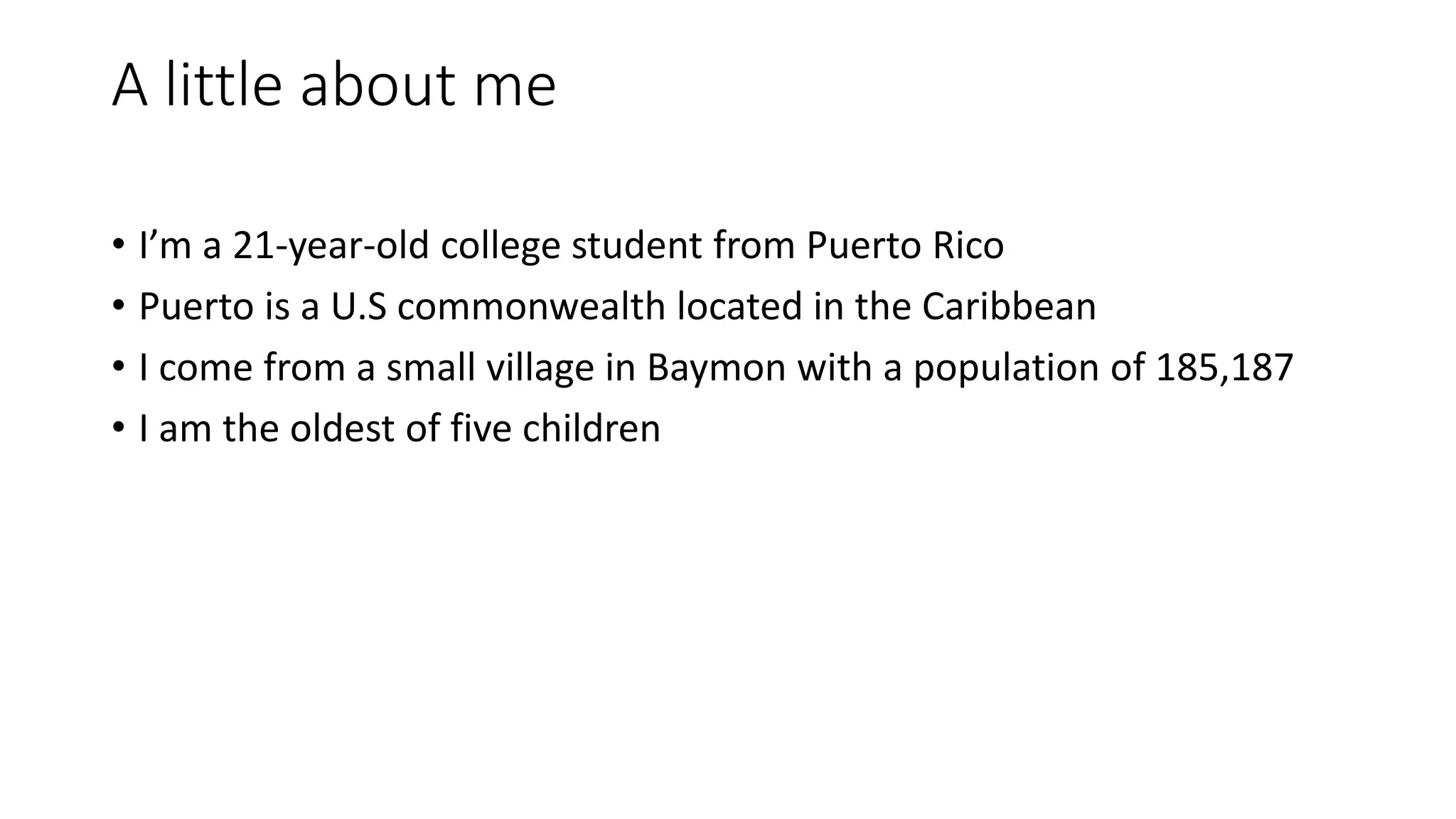1456x819 pixels.
Task: Click the word 'college' in the first bullet
Action: pyautogui.click(x=500, y=245)
